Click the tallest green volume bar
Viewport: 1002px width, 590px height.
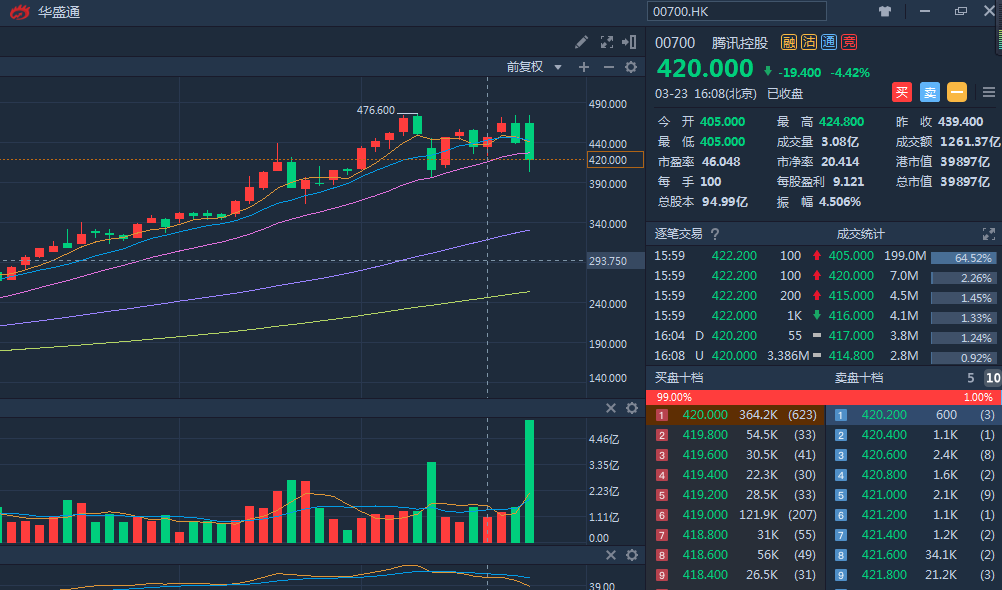pos(529,481)
